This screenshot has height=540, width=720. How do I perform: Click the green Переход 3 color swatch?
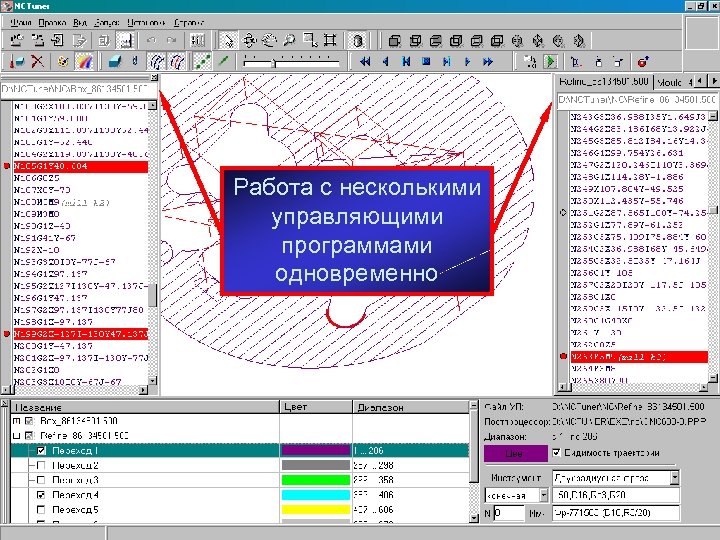tap(315, 480)
